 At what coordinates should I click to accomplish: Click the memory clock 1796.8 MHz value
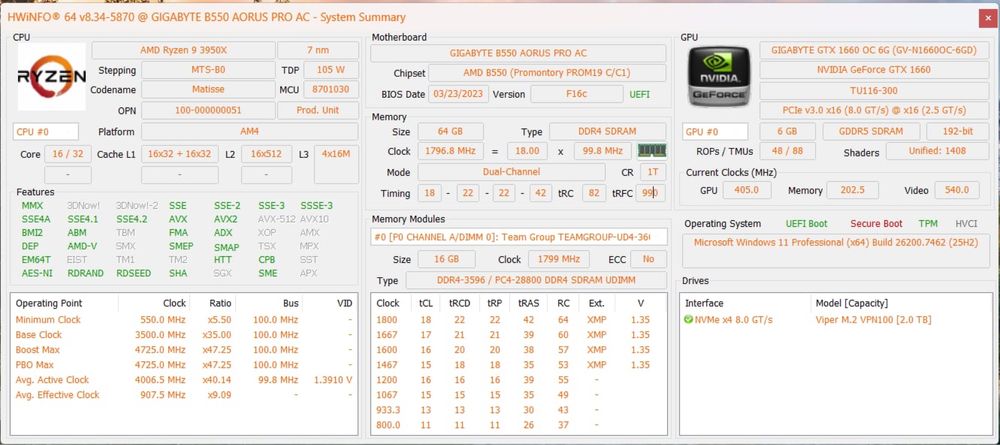450,152
